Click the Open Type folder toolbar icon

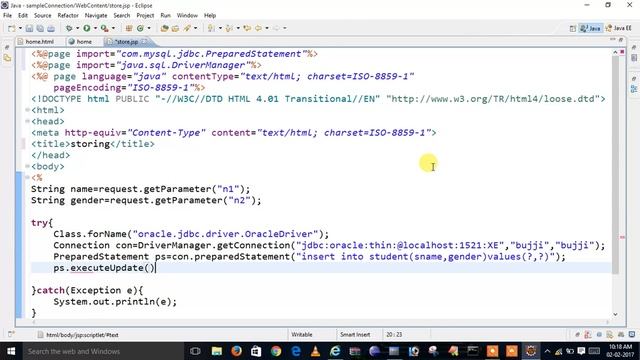click(164, 28)
